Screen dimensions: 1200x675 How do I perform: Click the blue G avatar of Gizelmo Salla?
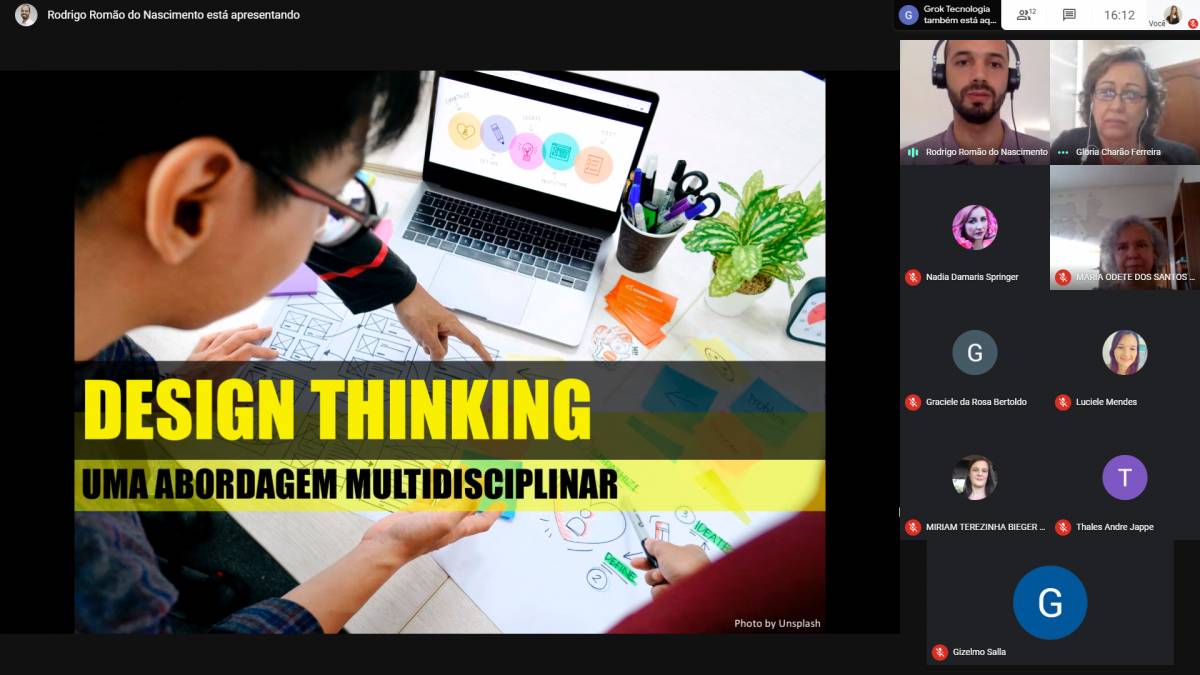pos(1049,602)
